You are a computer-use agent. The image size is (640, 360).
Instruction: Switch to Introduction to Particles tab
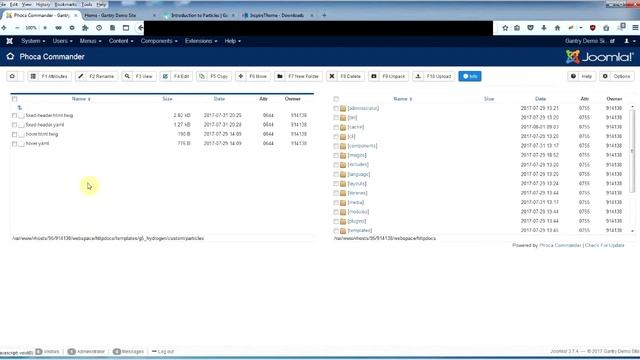pos(199,15)
